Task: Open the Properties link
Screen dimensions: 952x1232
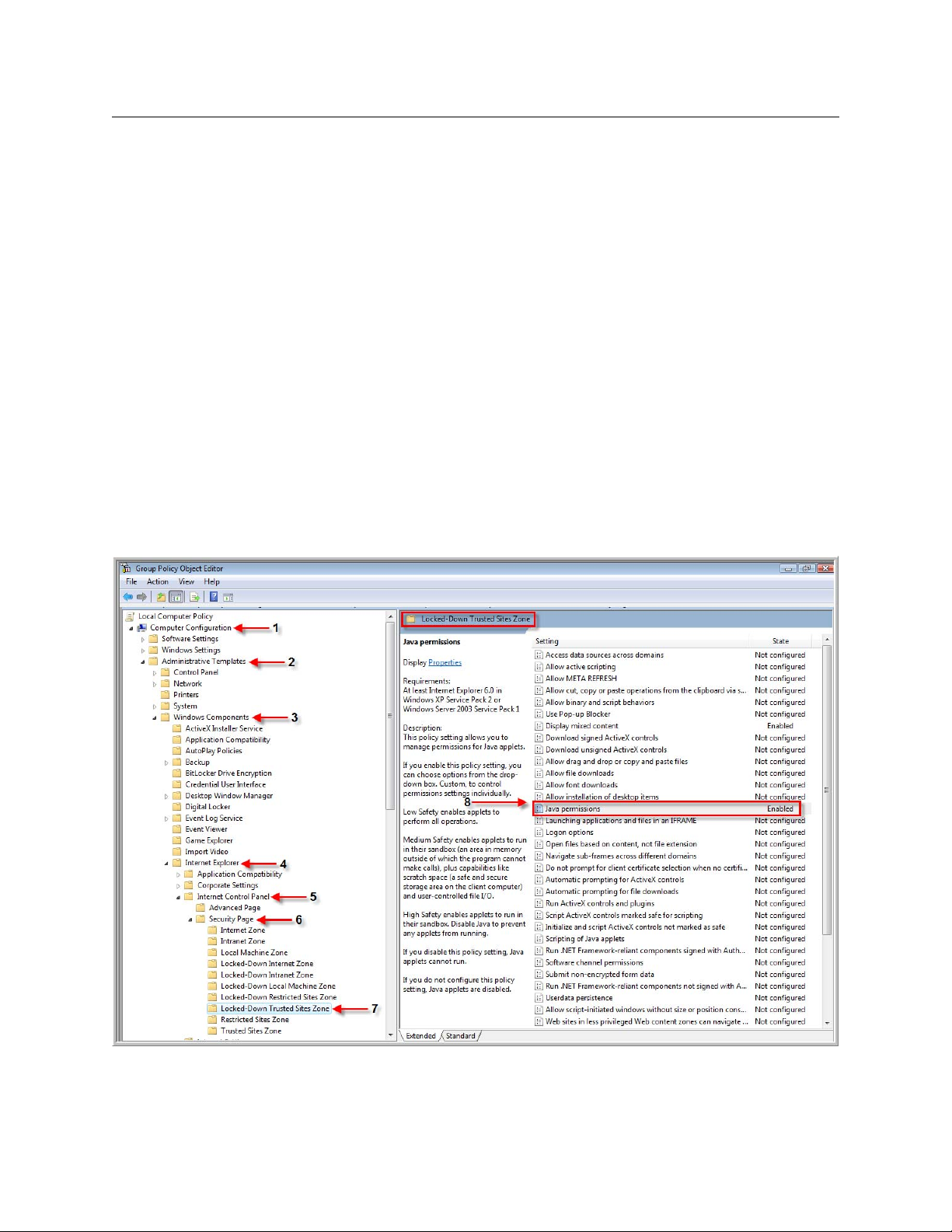Action: coord(445,663)
